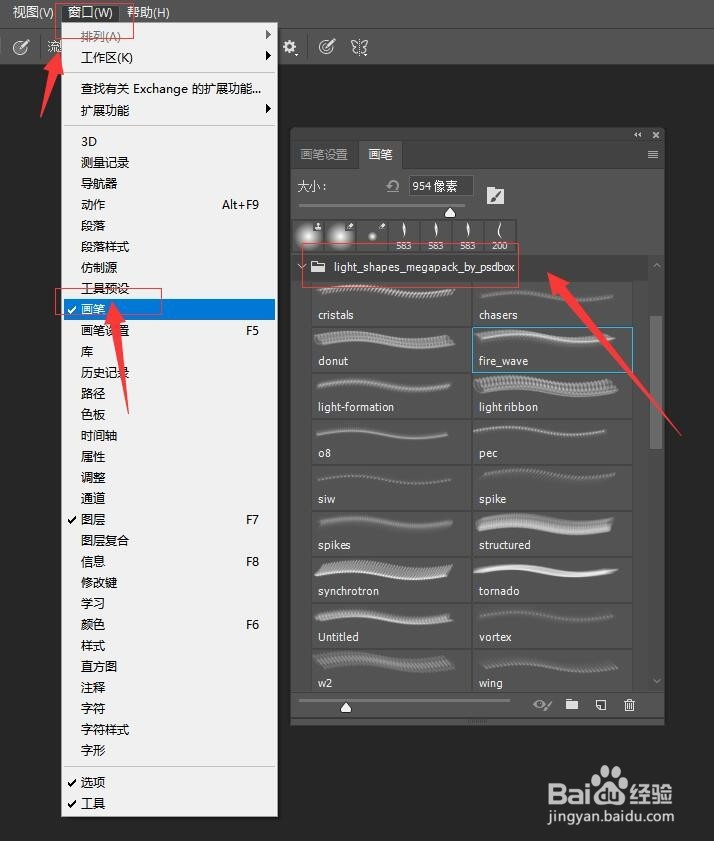The width and height of the screenshot is (714, 841).
Task: Uncheck the 工具 panel item
Action: [x=169, y=803]
